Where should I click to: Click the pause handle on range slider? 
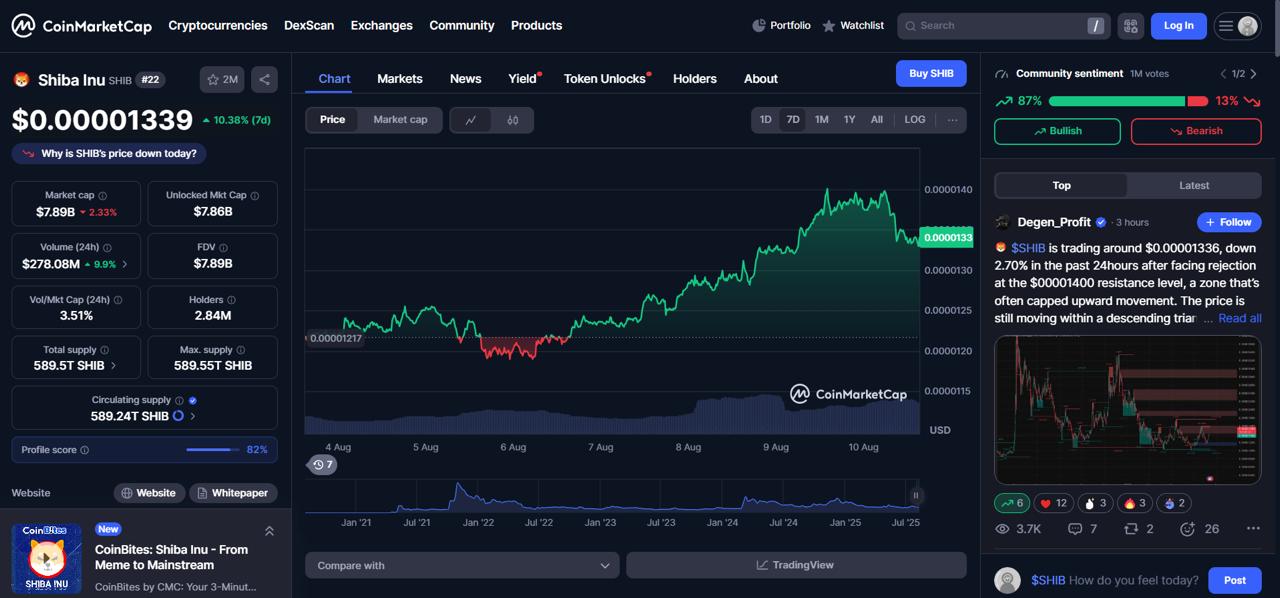click(915, 495)
